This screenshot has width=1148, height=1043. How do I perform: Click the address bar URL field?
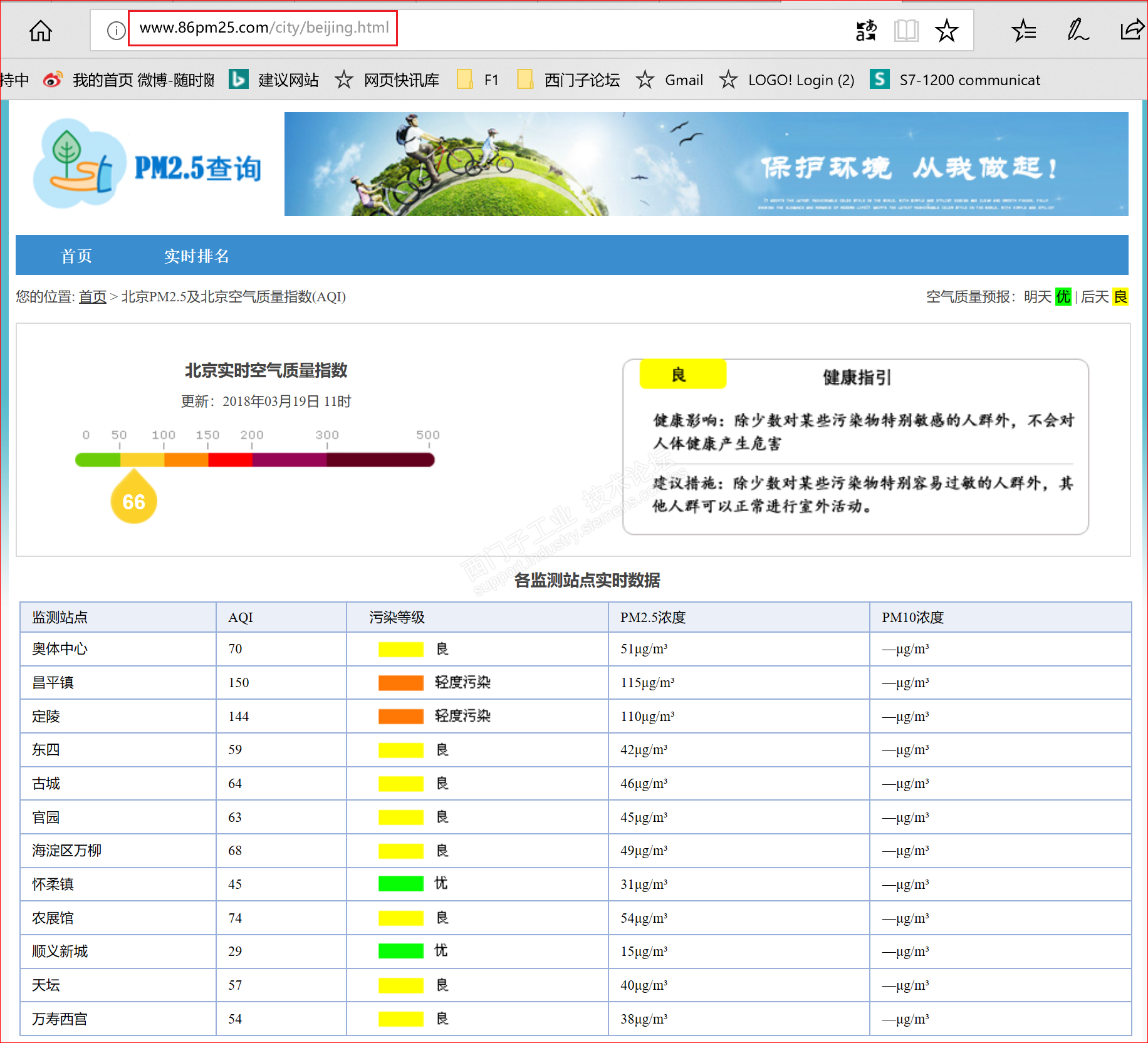click(263, 28)
